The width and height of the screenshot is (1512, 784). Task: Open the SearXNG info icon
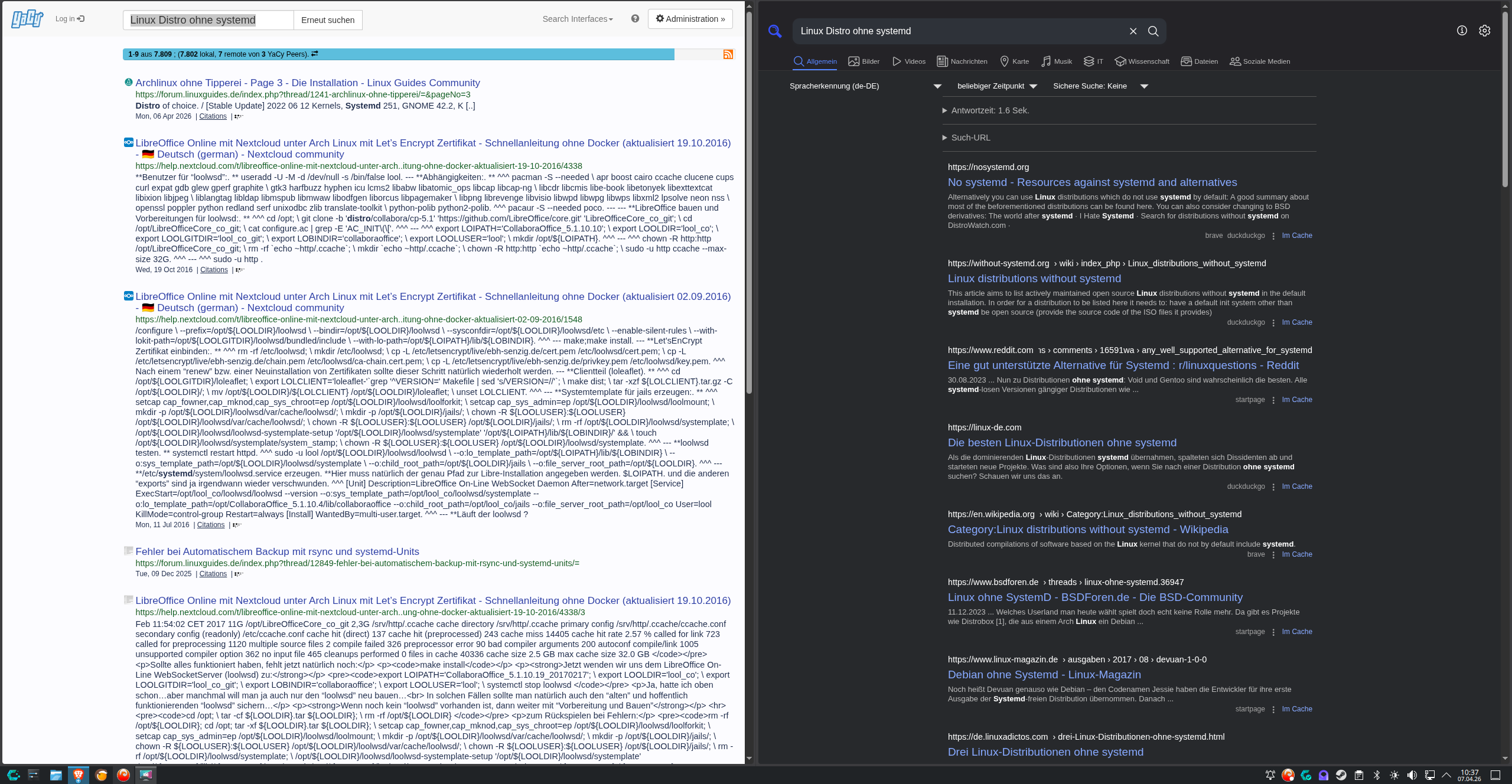click(1462, 31)
